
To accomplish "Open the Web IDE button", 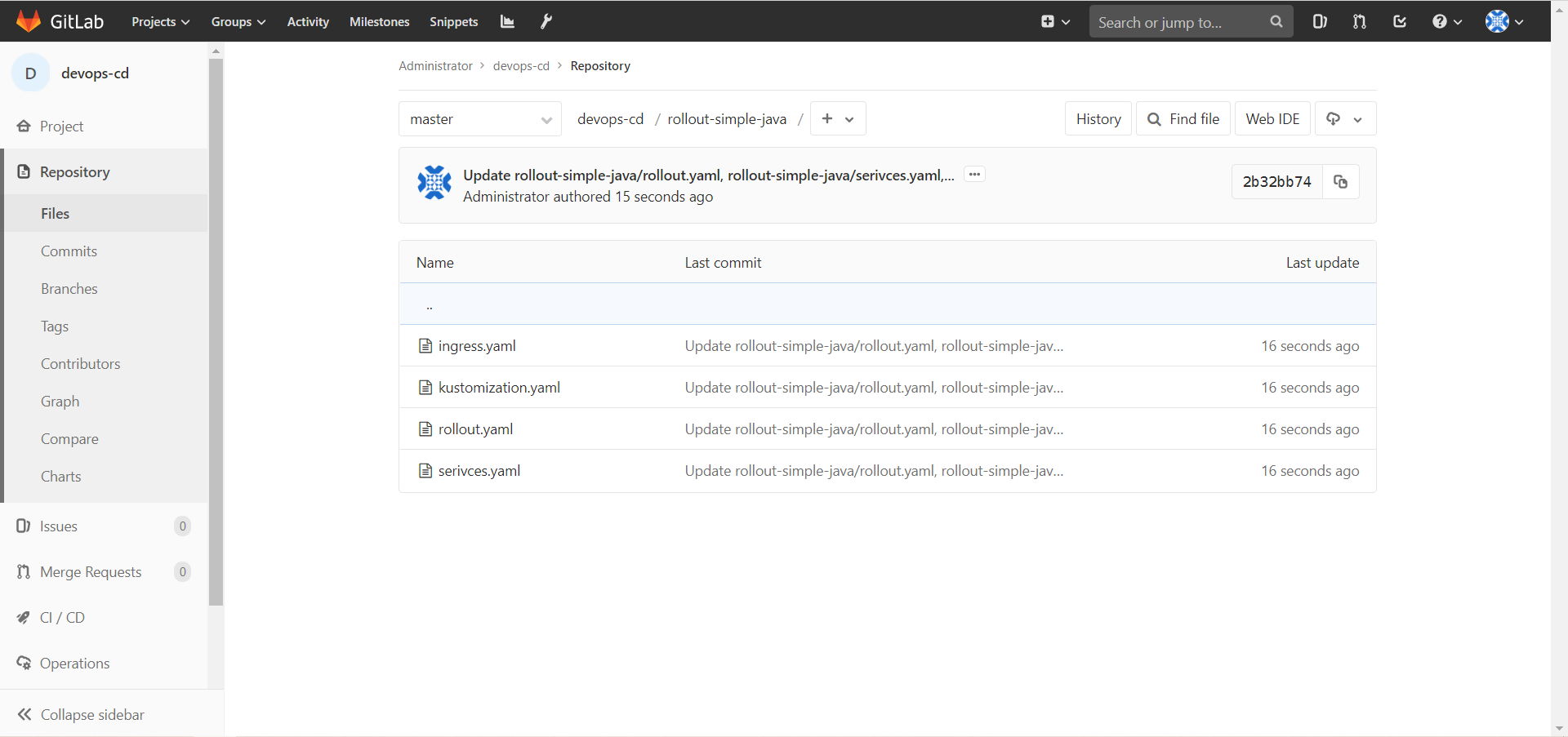I will click(x=1272, y=119).
